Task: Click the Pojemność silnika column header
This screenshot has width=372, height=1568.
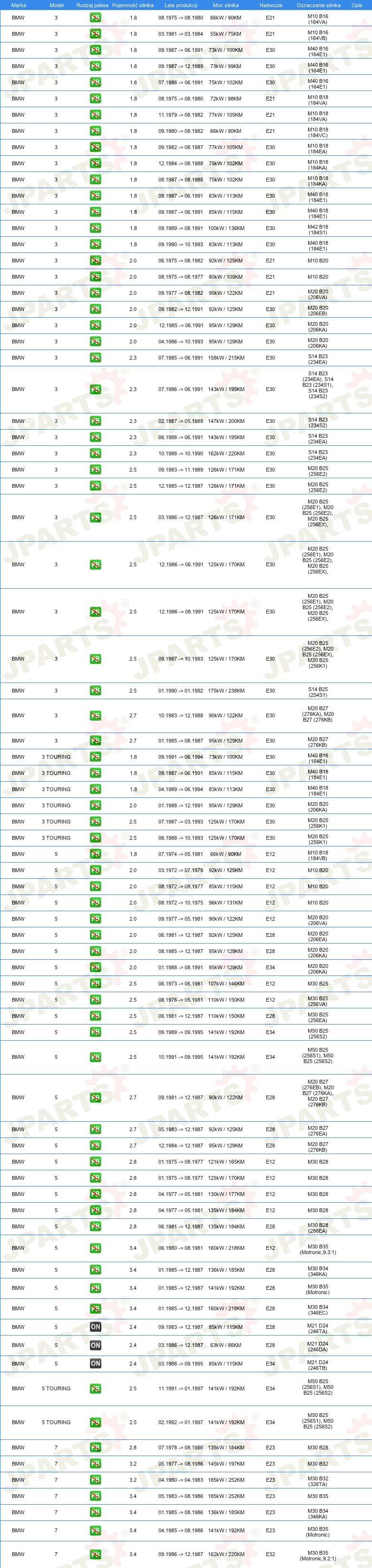Action: pos(133,5)
